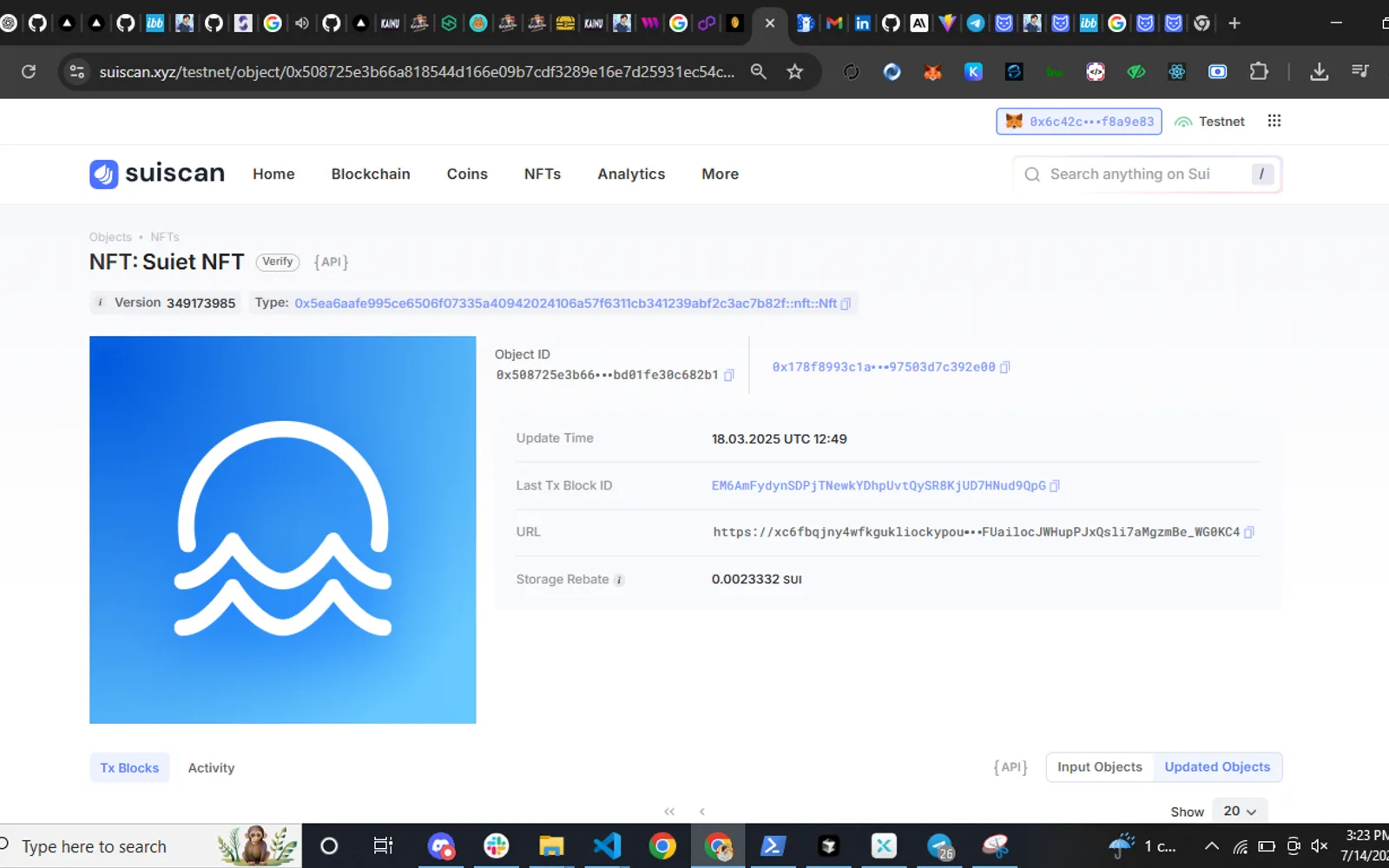Open the {API} link near Input Objects
Viewport: 1389px width, 868px height.
point(1010,767)
